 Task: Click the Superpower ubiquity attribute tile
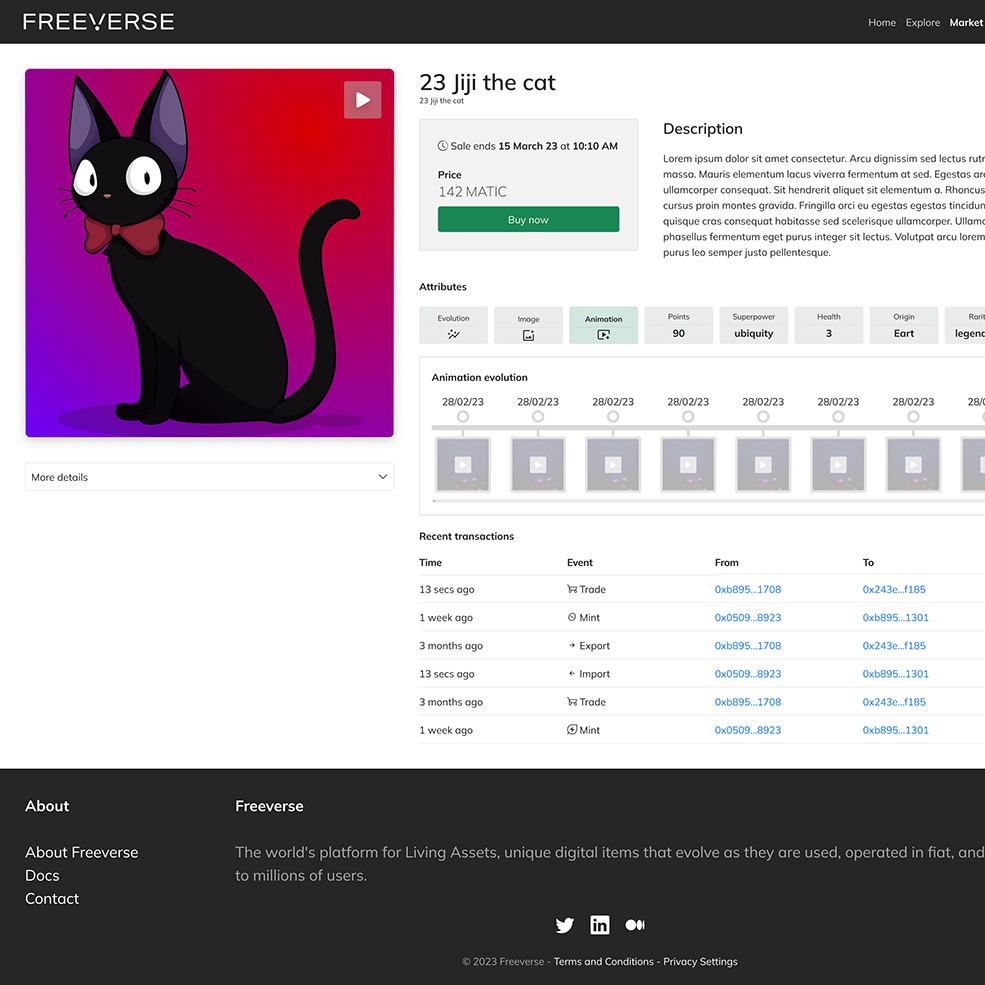[x=753, y=326]
